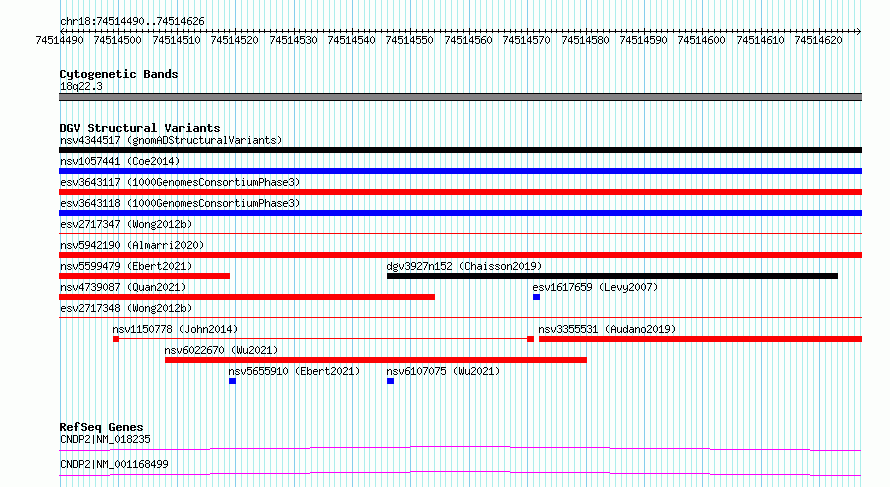Select the short red nsv5599479 bar
Image resolution: width=890 pixels, height=487 pixels.
(144, 276)
